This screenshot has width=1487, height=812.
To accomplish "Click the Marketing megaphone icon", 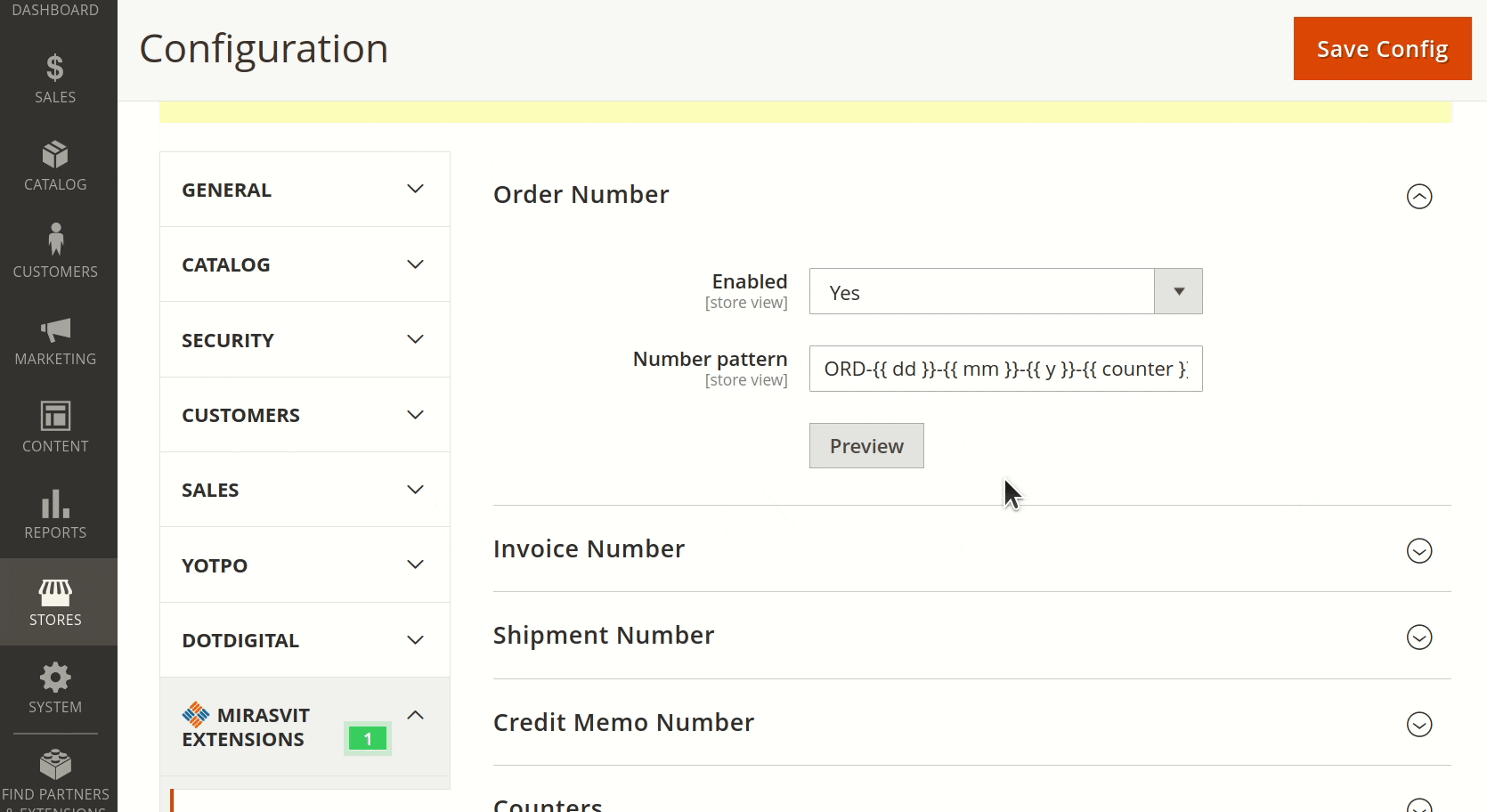I will coord(55,338).
